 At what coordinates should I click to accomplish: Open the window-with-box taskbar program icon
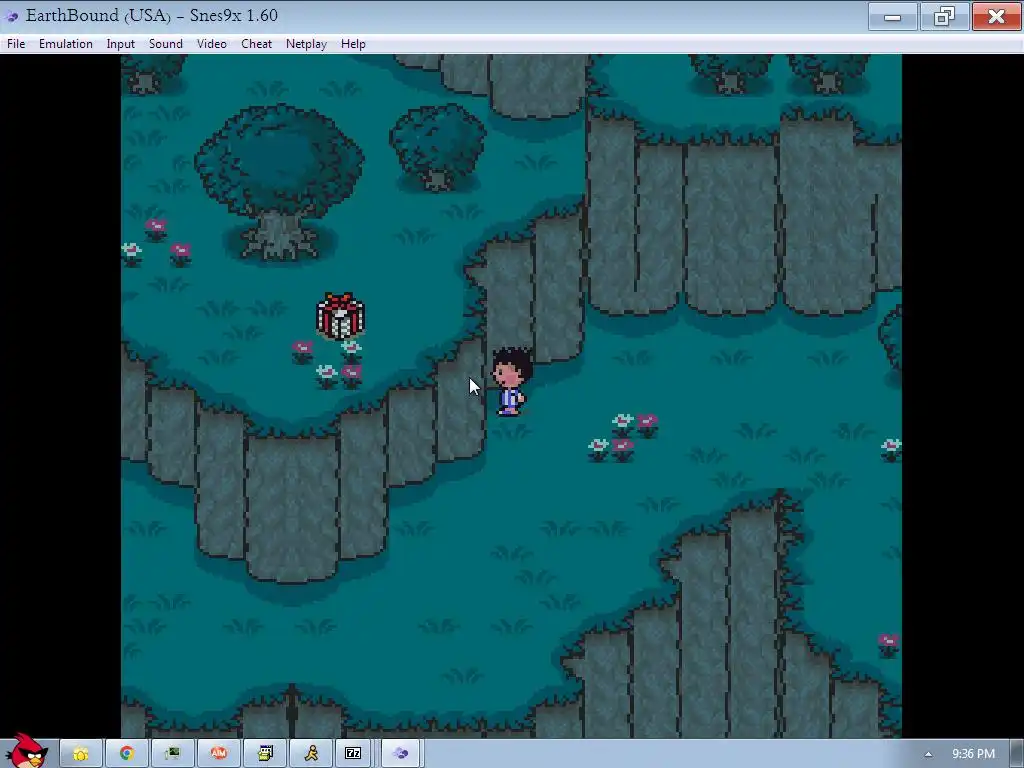pyautogui.click(x=265, y=754)
